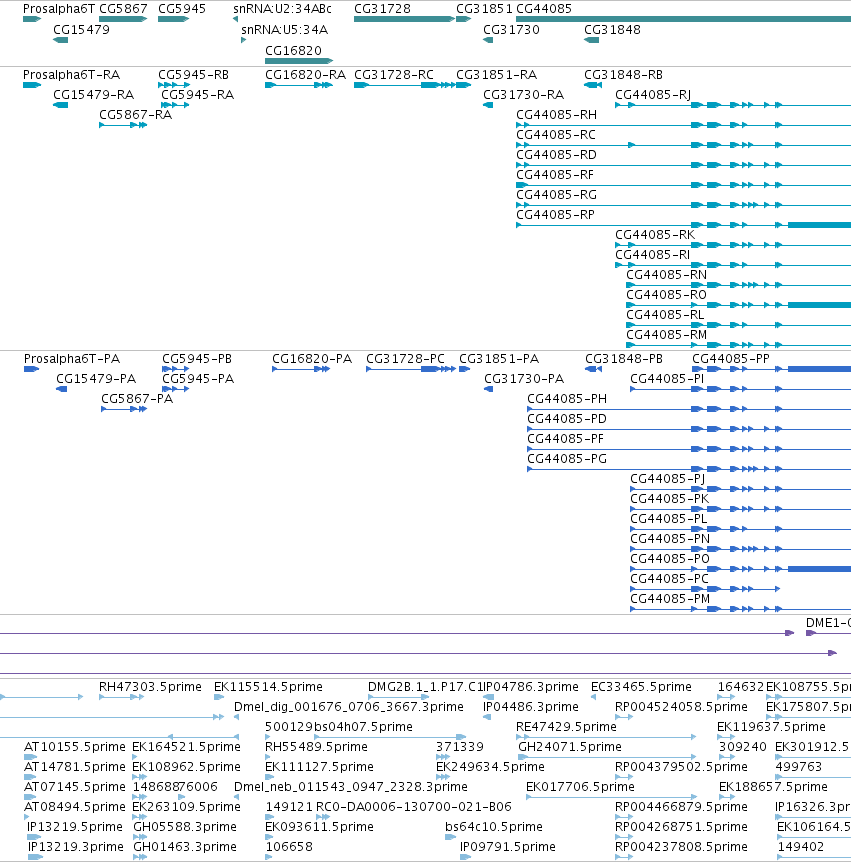Click EST EK115514.5prime label
851x862 pixels.
click(268, 687)
